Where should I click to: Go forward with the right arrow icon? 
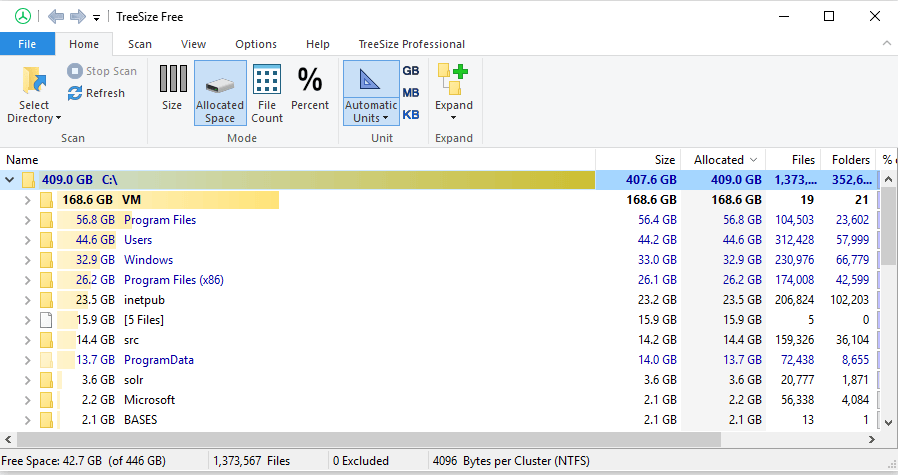pos(77,17)
